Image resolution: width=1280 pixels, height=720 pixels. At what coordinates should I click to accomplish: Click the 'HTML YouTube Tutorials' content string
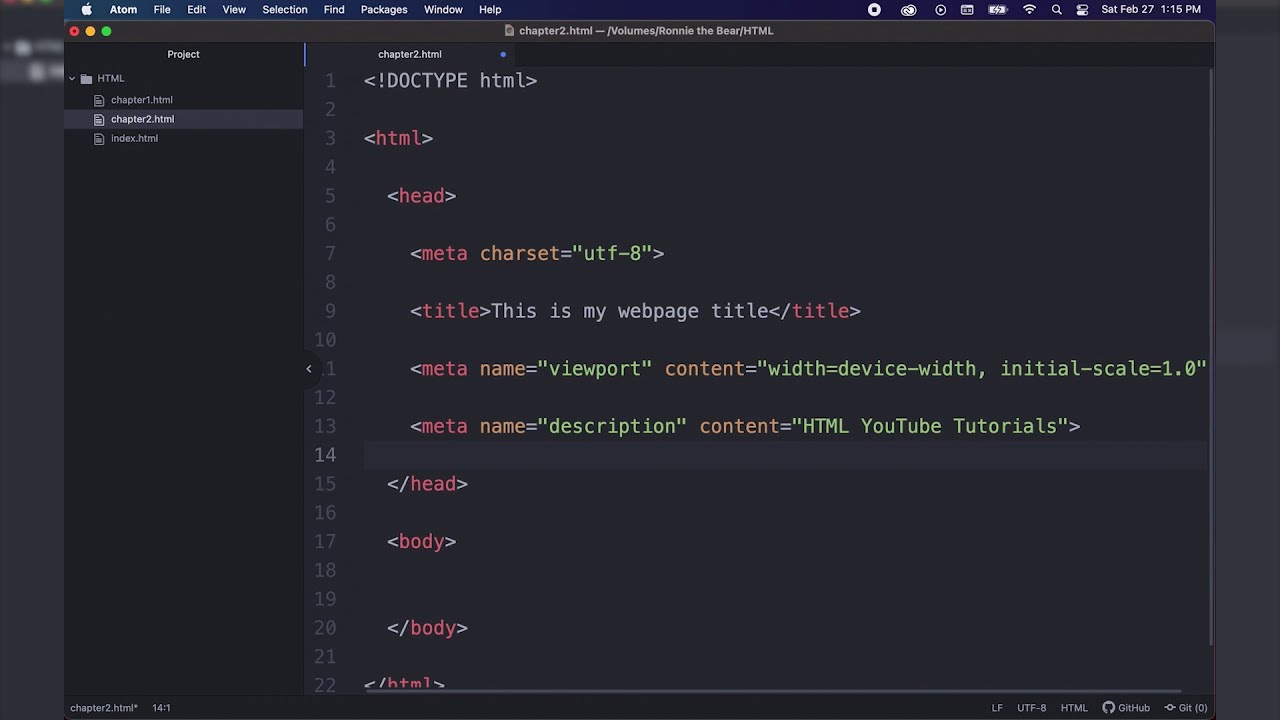[x=930, y=427]
